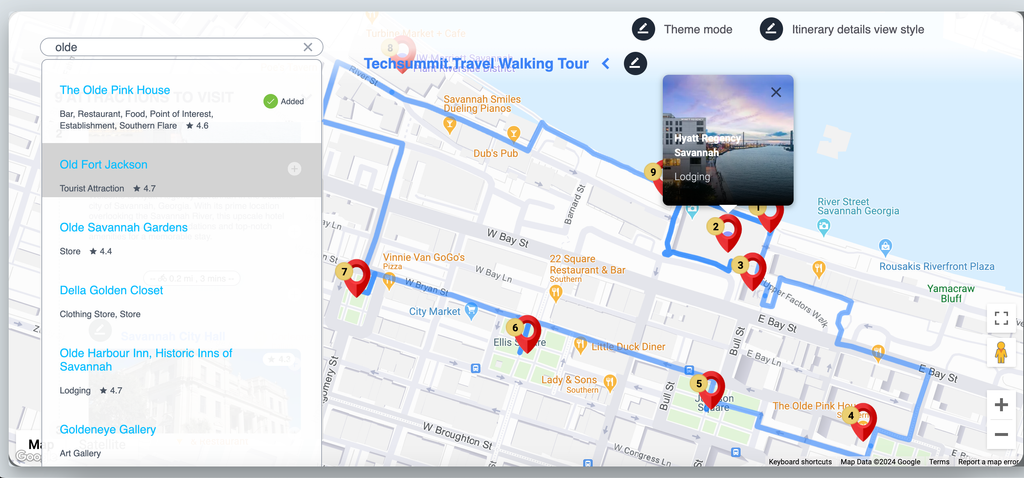
Task: Select map marker number 7
Action: click(x=357, y=278)
